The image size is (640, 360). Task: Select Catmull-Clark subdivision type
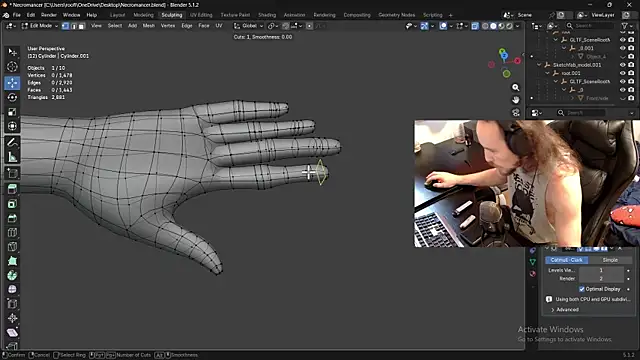click(x=567, y=260)
